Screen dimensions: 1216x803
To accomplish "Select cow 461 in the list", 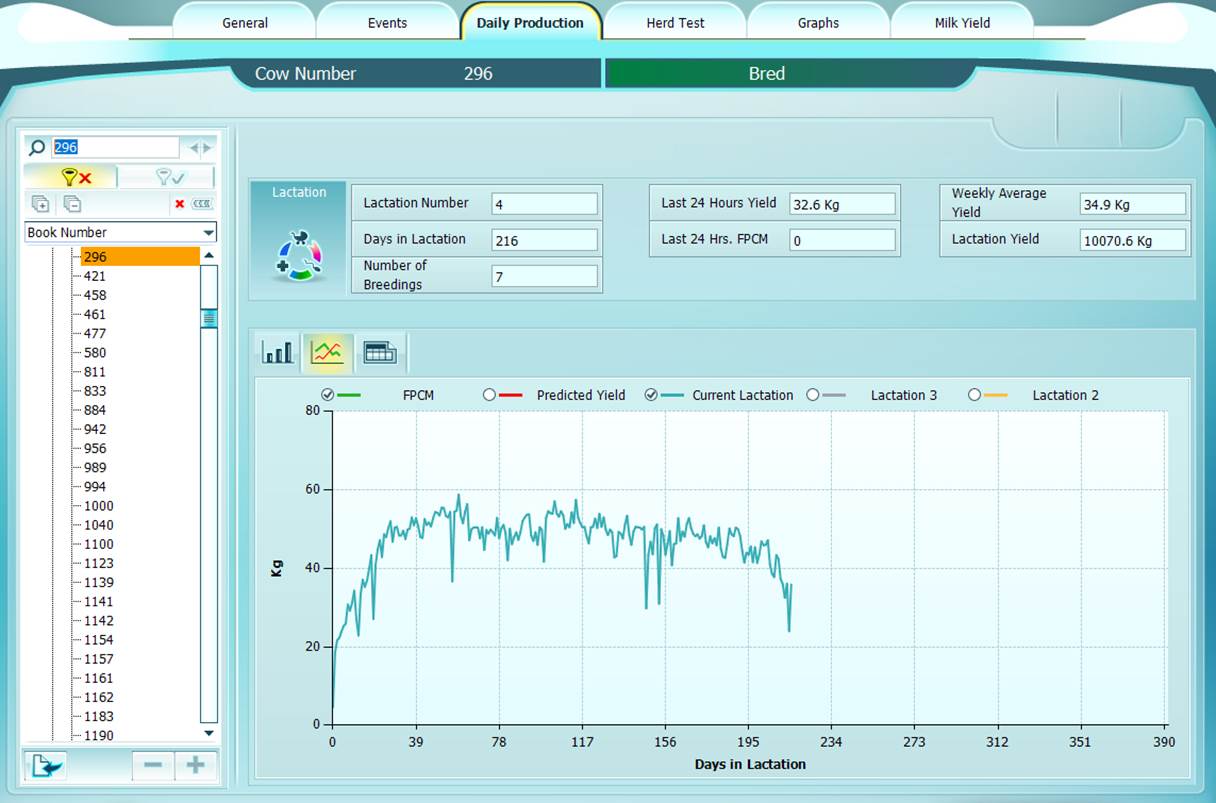I will 95,314.
